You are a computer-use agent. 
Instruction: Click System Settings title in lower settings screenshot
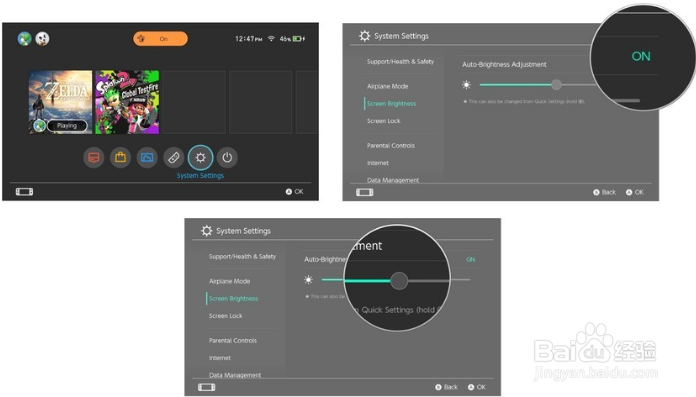tap(243, 231)
